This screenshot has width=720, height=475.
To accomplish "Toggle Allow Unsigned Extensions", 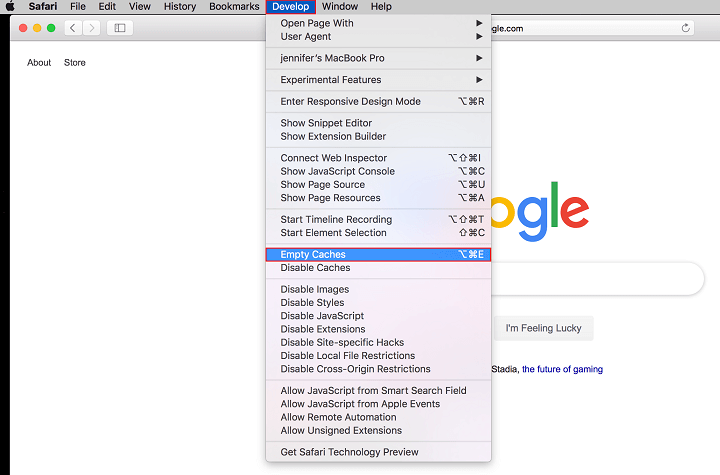I will 378,430.
